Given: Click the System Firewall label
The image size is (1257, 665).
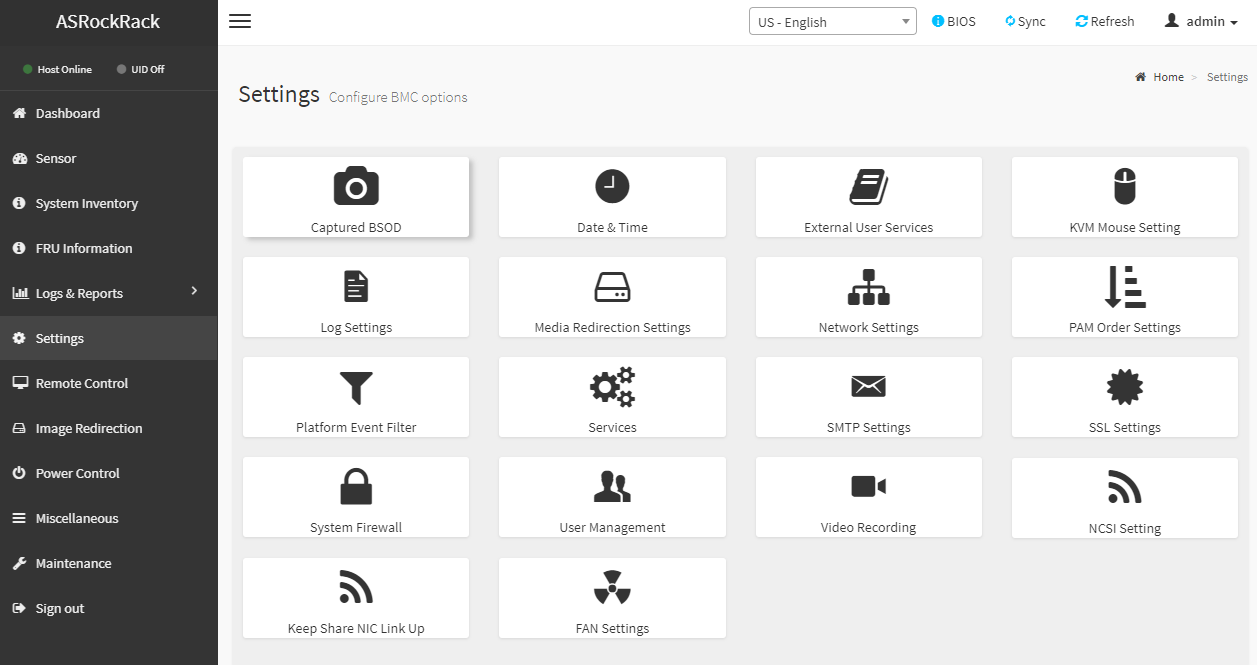Looking at the screenshot, I should pyautogui.click(x=356, y=527).
